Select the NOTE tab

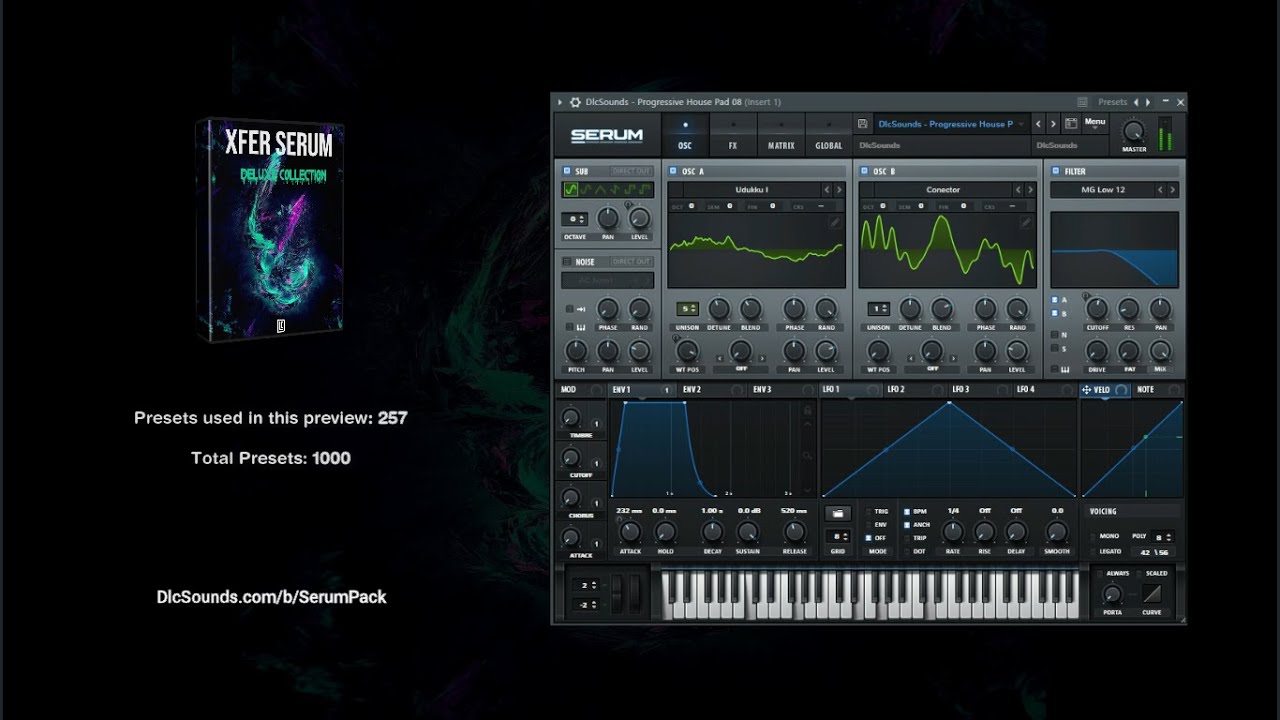pos(1158,390)
